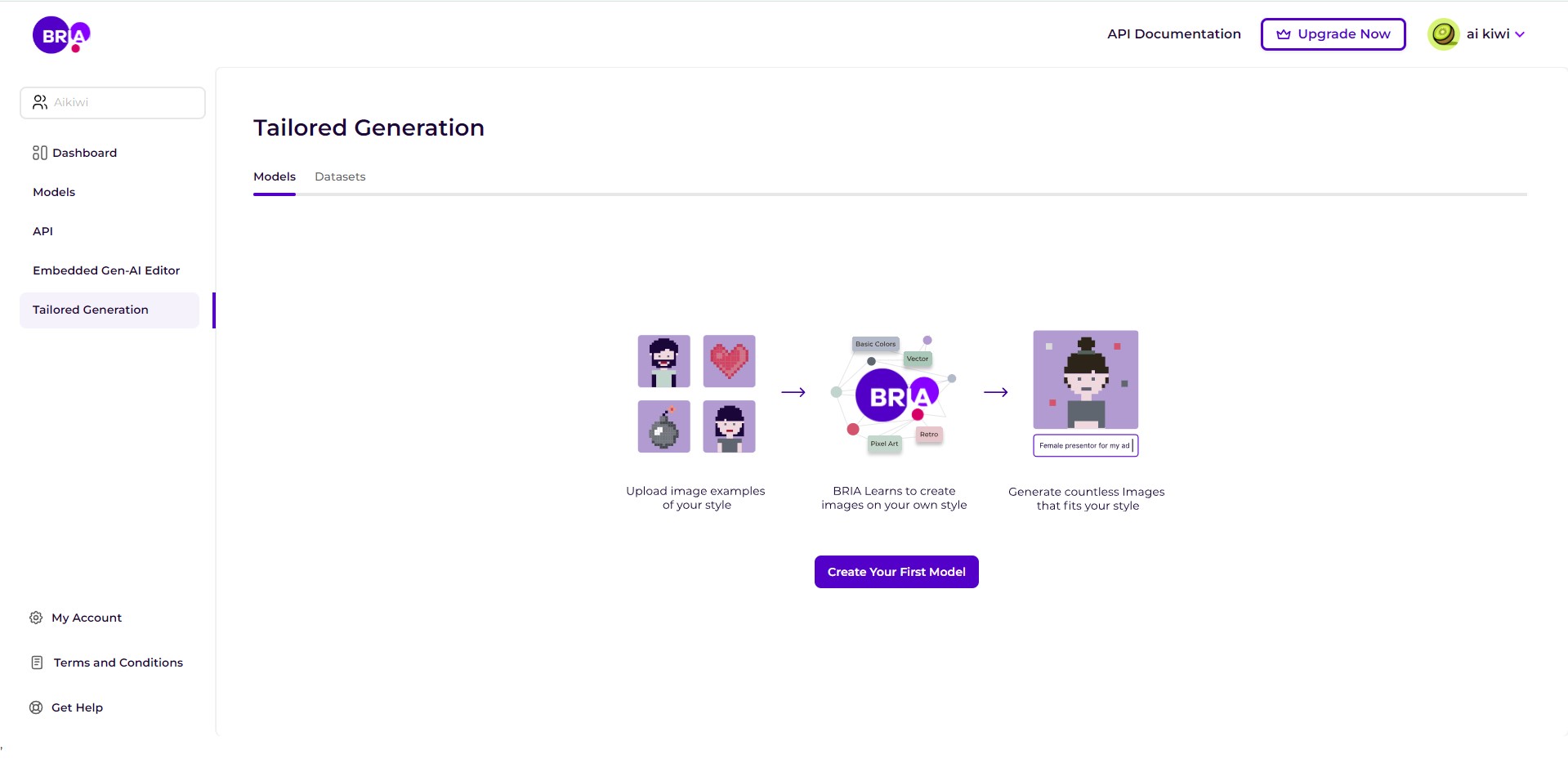Select the Models tab
Image resolution: width=1568 pixels, height=772 pixels.
(x=275, y=176)
